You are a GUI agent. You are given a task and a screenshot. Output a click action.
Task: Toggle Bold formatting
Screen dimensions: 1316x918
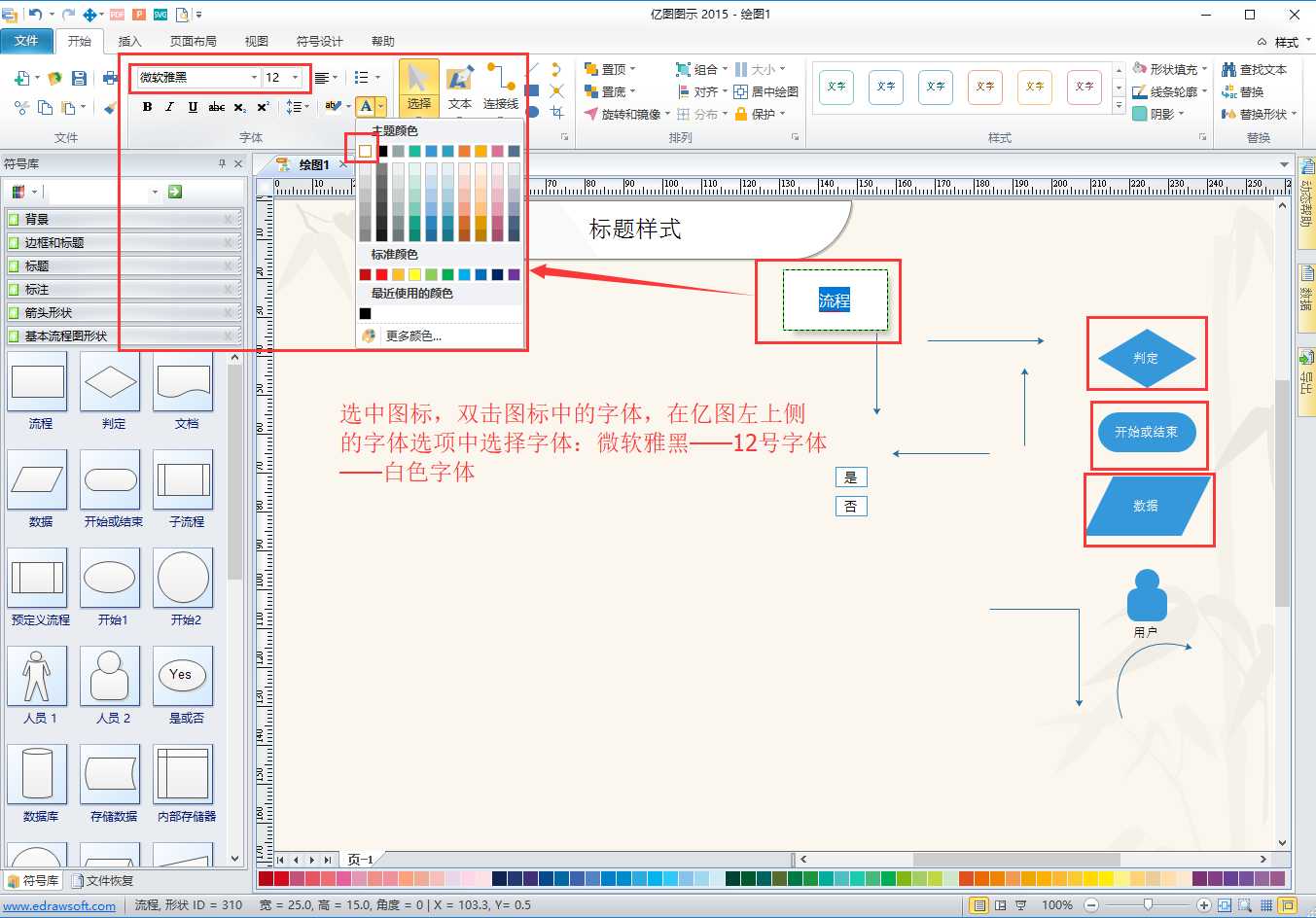click(x=147, y=107)
